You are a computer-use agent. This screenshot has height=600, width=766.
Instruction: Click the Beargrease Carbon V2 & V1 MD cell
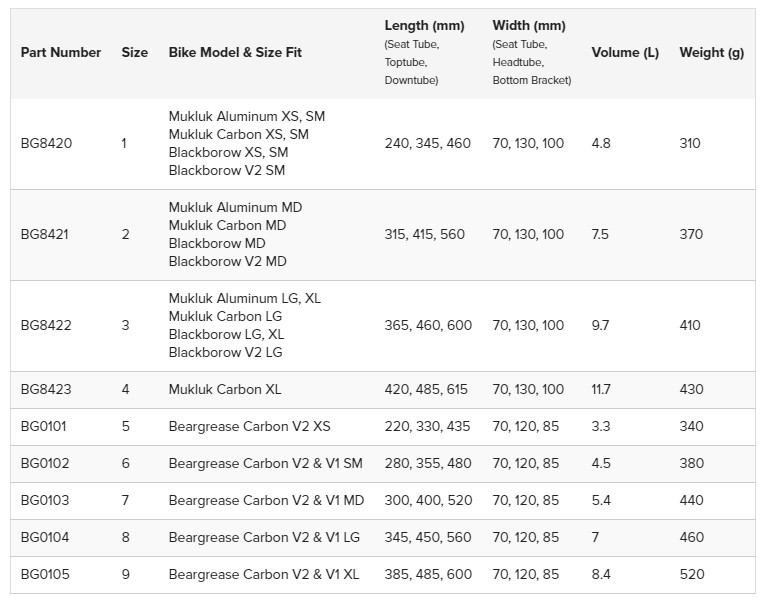pyautogui.click(x=266, y=501)
